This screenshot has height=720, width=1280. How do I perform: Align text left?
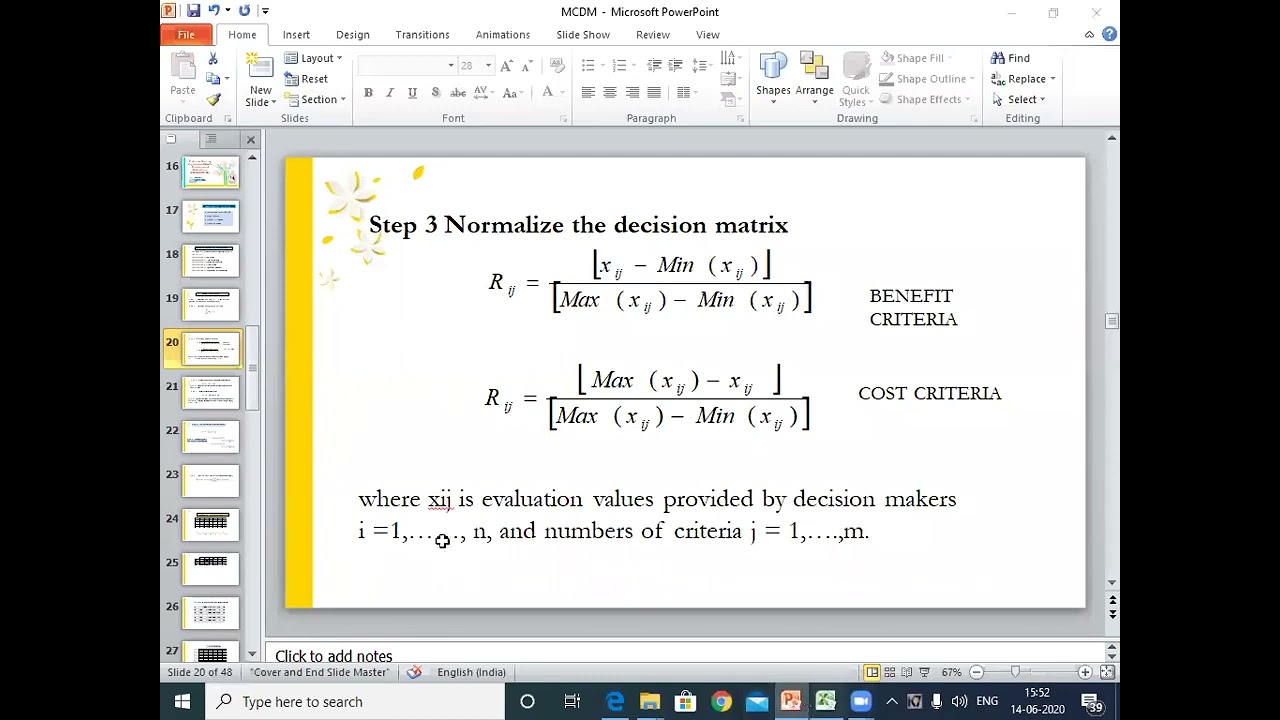[x=588, y=93]
